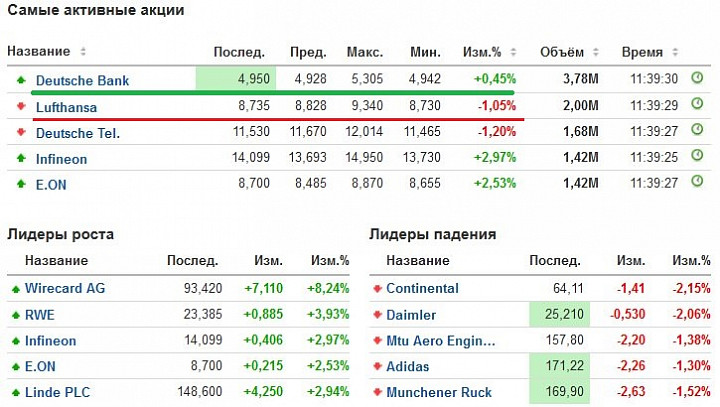This screenshot has width=720, height=407.
Task: Click the clock icon in E.ON row
Action: 697,181
